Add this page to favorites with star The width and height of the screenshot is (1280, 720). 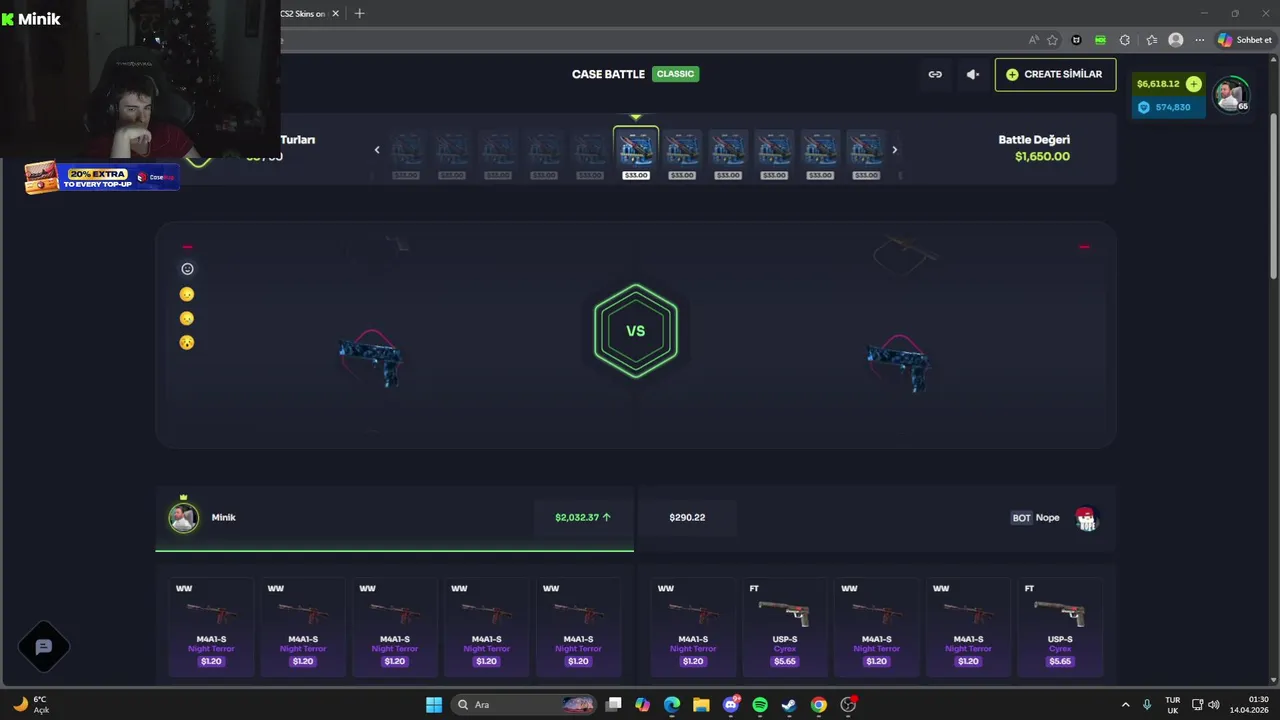click(1052, 40)
